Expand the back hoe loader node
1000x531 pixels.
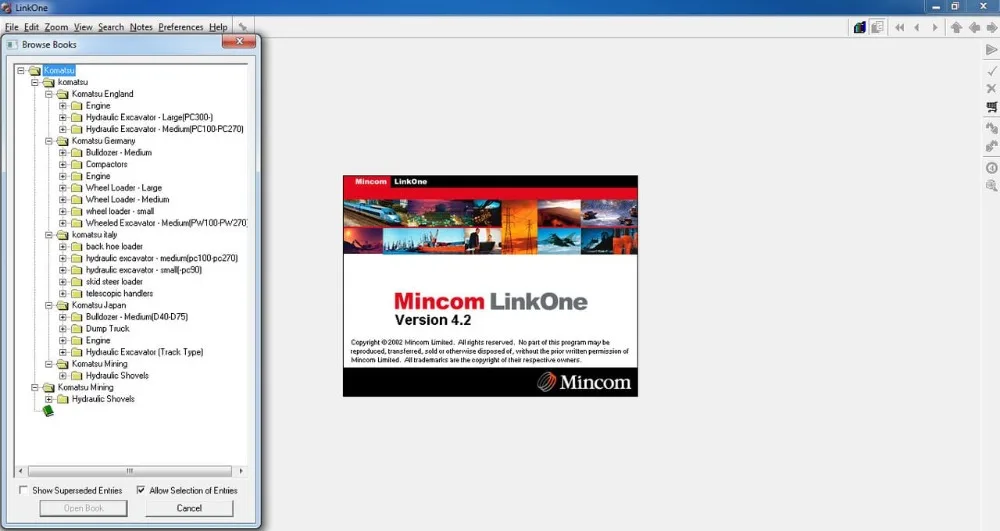click(62, 247)
